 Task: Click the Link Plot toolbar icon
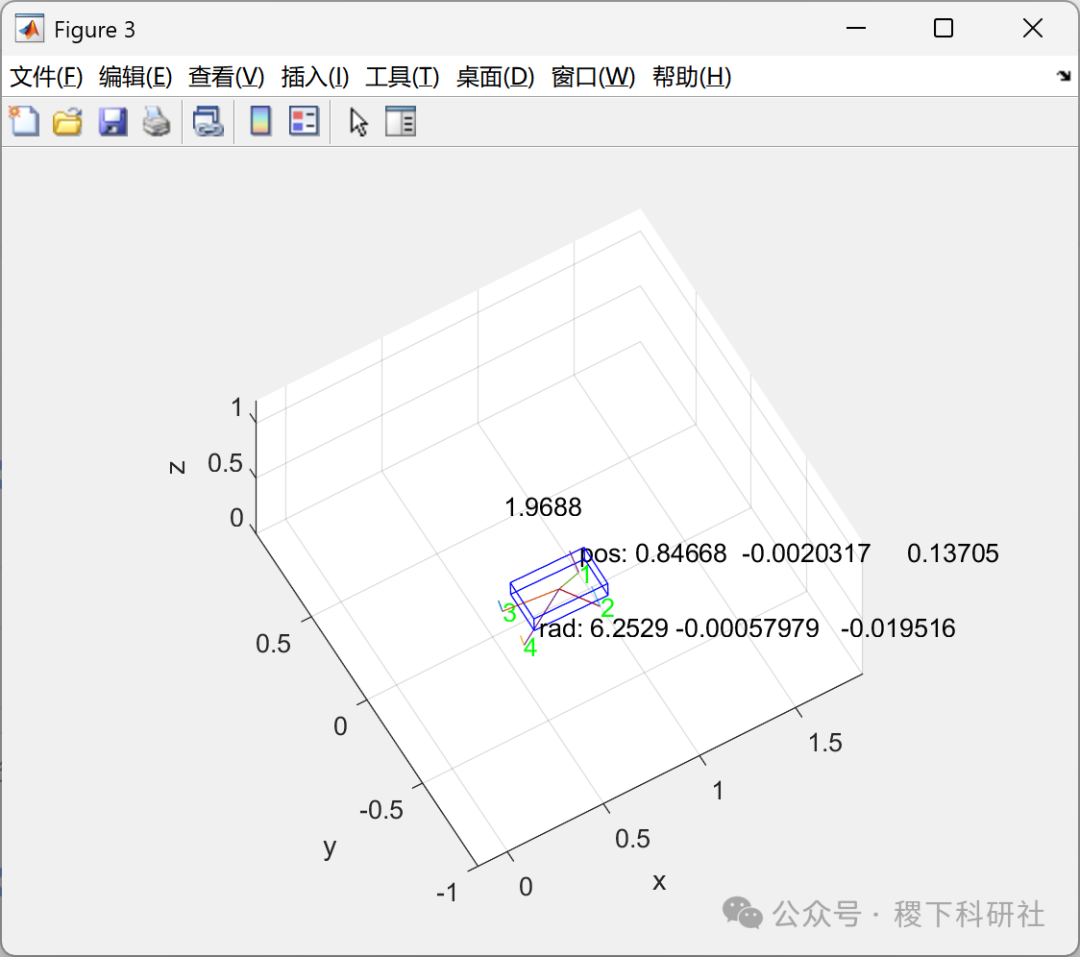coord(208,121)
